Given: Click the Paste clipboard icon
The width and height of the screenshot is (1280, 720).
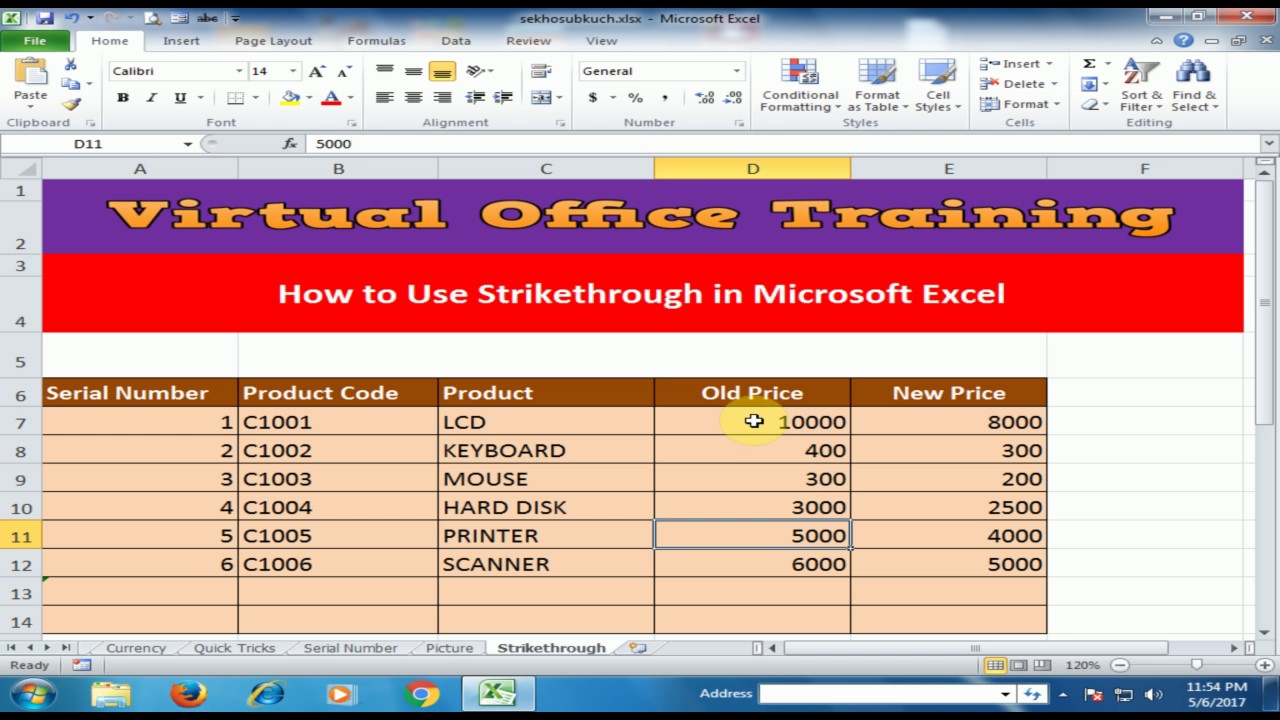Looking at the screenshot, I should (30, 72).
